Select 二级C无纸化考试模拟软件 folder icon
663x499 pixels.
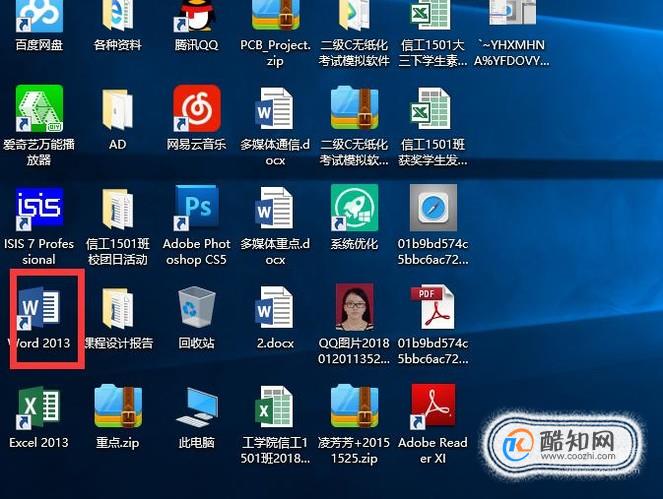[x=354, y=16]
